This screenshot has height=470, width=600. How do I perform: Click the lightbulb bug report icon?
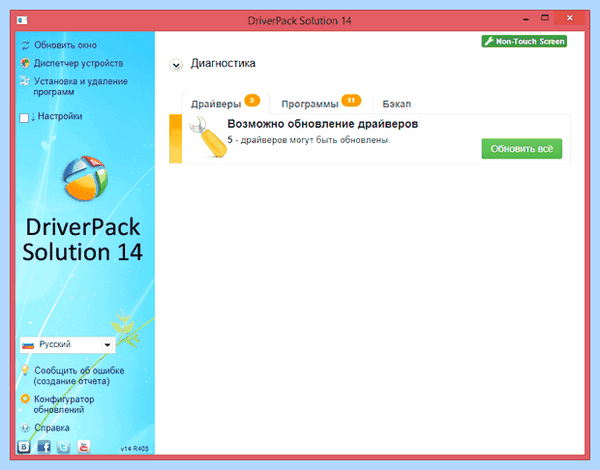click(25, 370)
